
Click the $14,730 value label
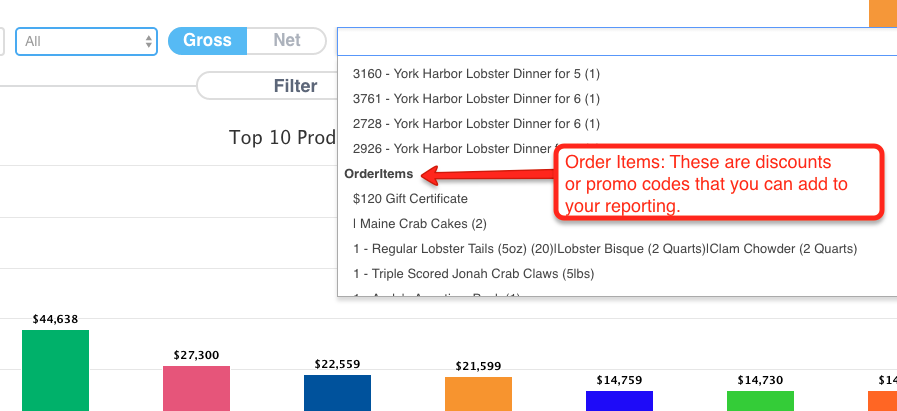tap(760, 380)
